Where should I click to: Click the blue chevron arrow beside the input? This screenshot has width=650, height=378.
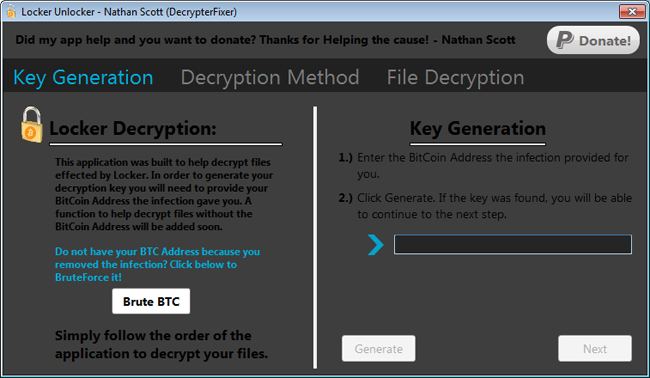pos(376,245)
